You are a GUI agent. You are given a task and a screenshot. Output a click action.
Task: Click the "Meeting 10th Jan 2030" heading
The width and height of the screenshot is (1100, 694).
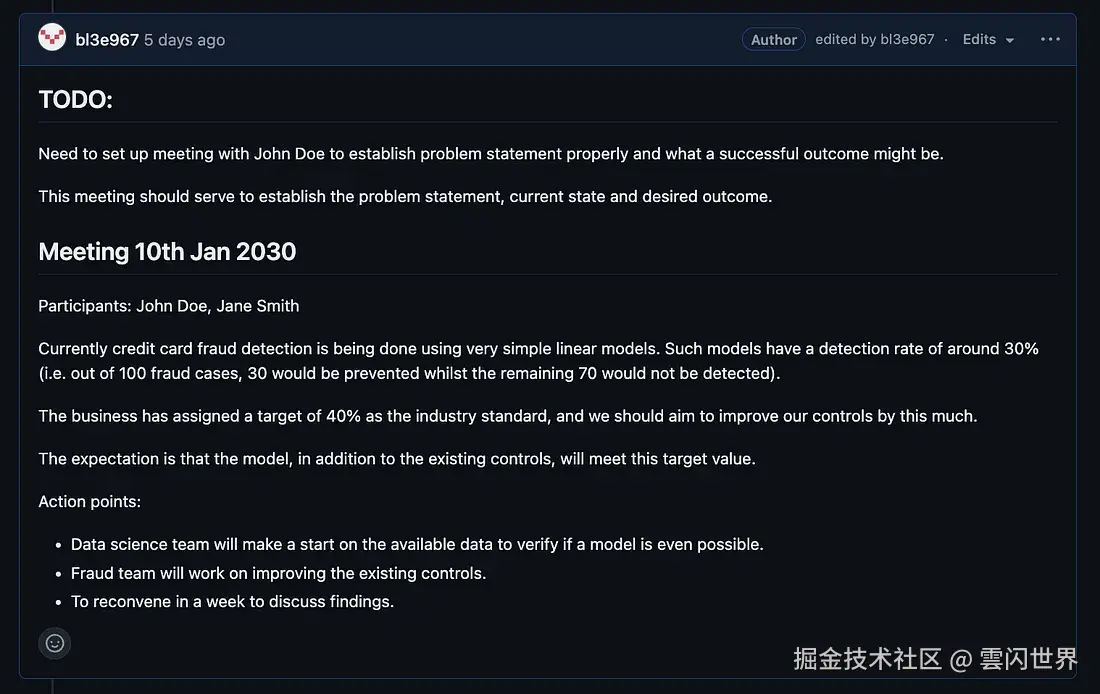167,251
